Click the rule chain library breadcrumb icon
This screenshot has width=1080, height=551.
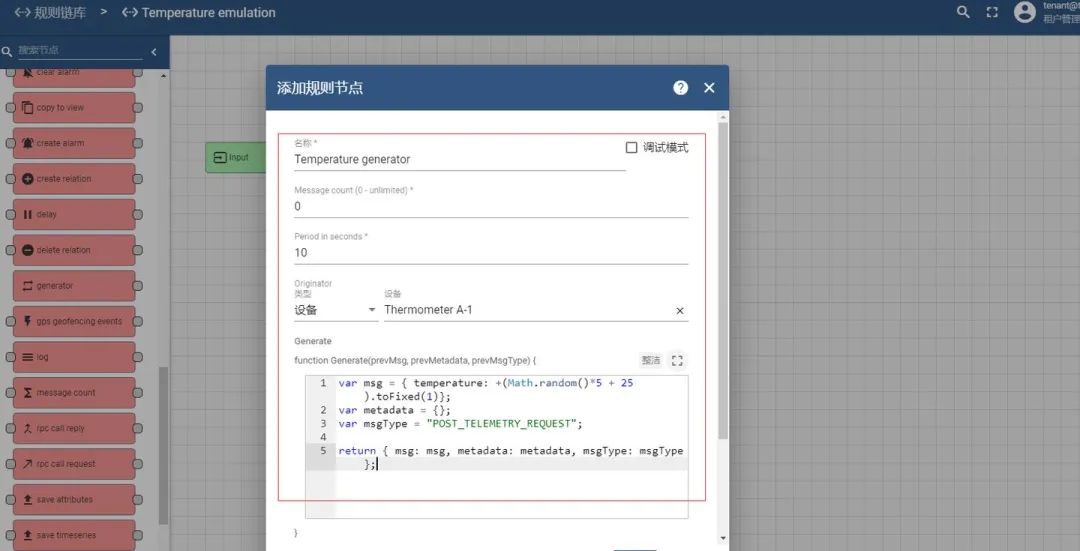coord(22,12)
